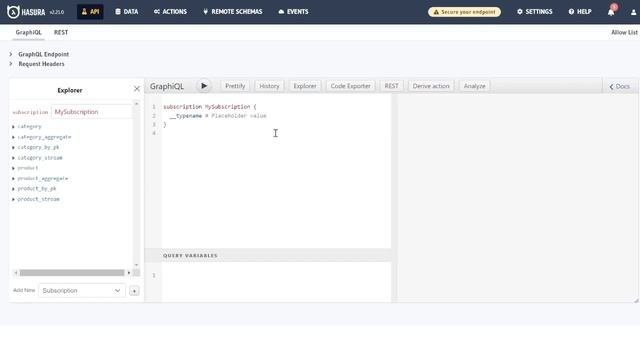Click scroll up arrow in Explorer panel
Screen dimensions: 640x360
click(x=136, y=104)
